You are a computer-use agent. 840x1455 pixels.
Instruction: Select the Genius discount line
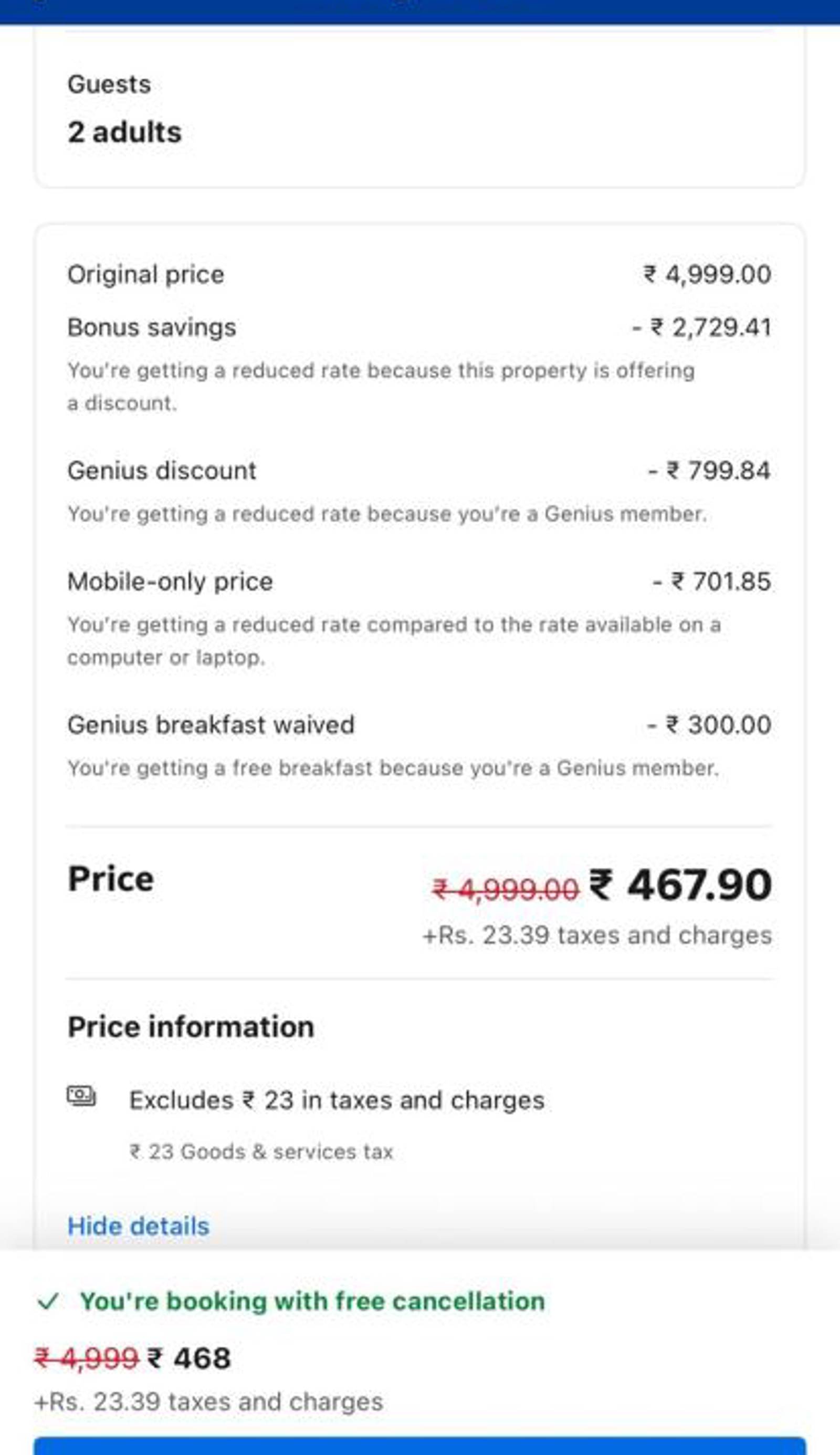click(419, 470)
